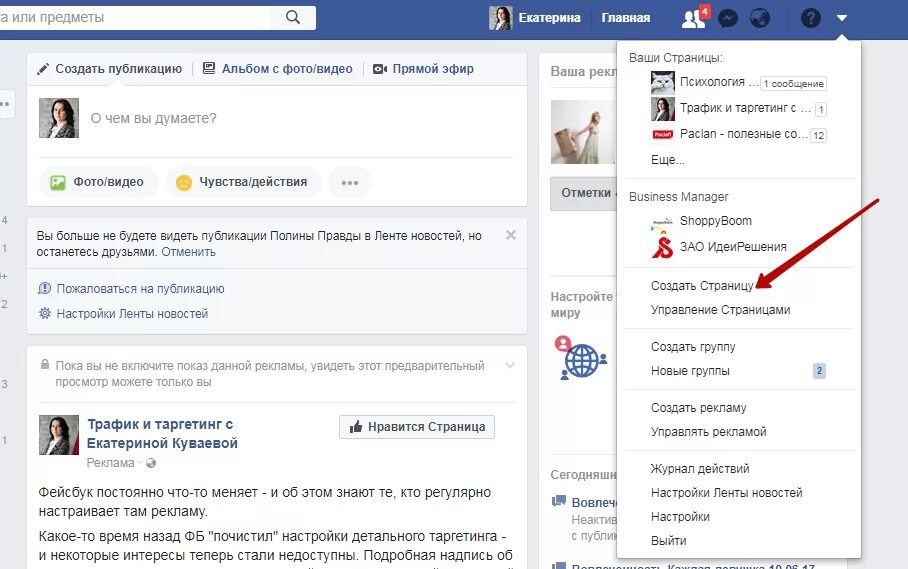Click the search magnifier icon
The image size is (908, 569).
[293, 17]
